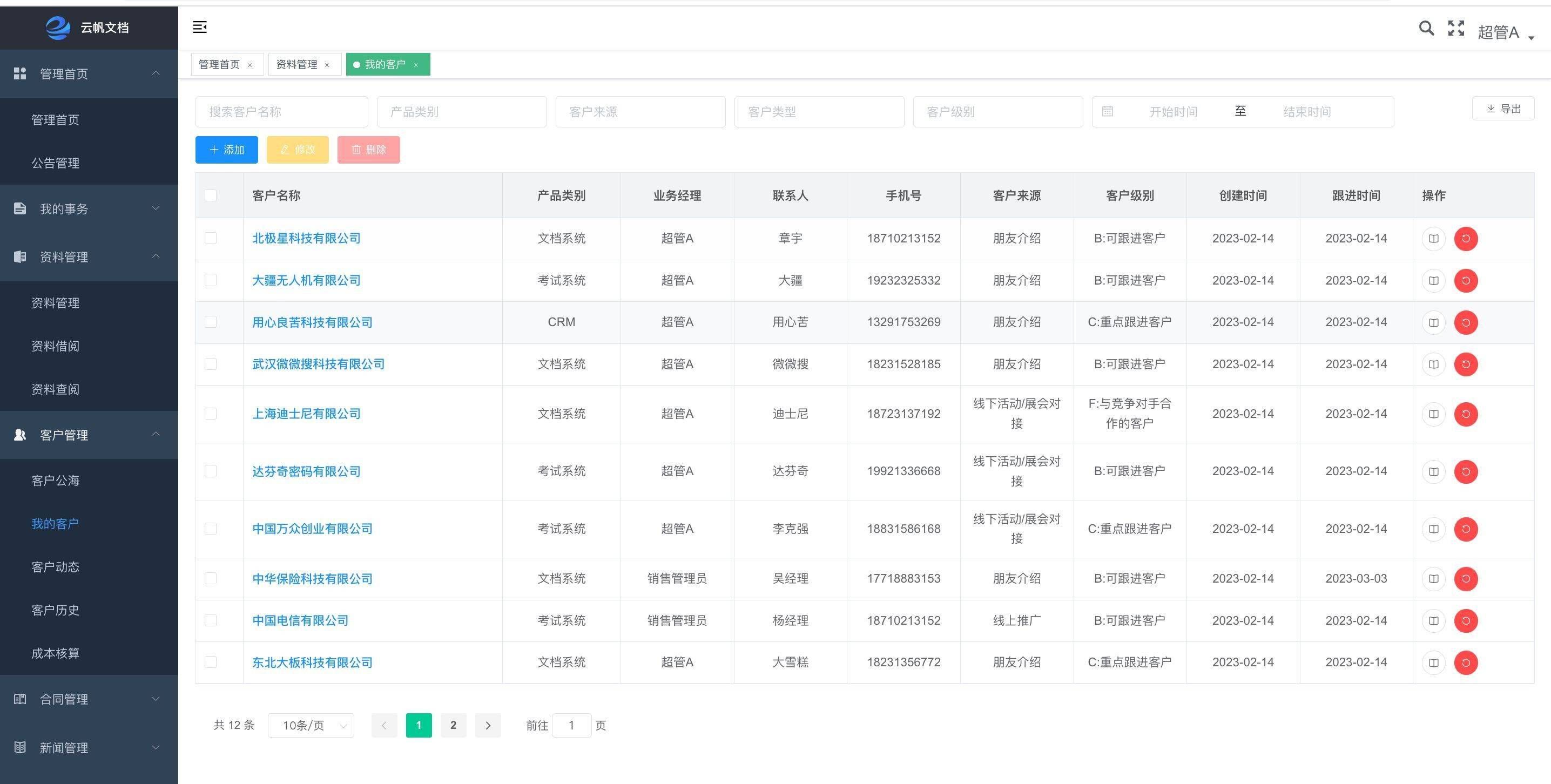
Task: Collapse the sidebar navigation menu
Action: (200, 27)
